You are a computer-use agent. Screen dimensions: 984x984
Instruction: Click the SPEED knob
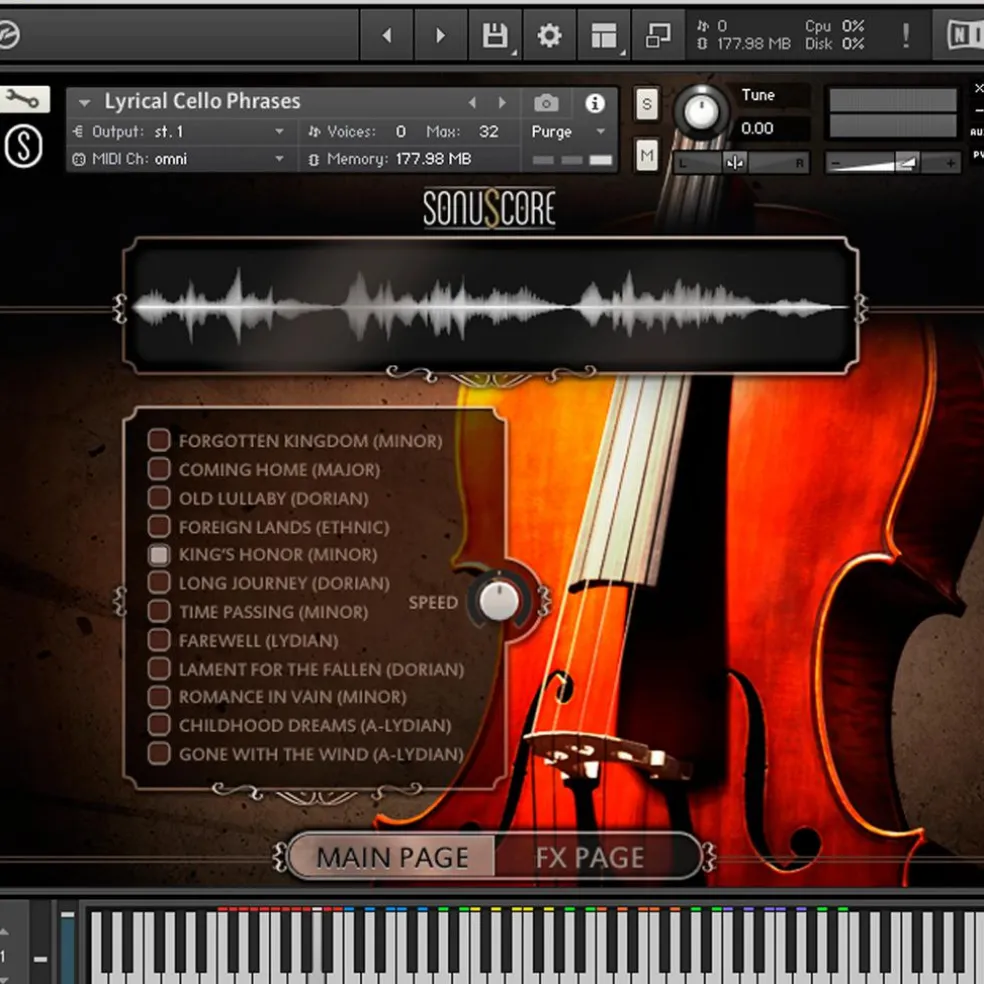499,600
